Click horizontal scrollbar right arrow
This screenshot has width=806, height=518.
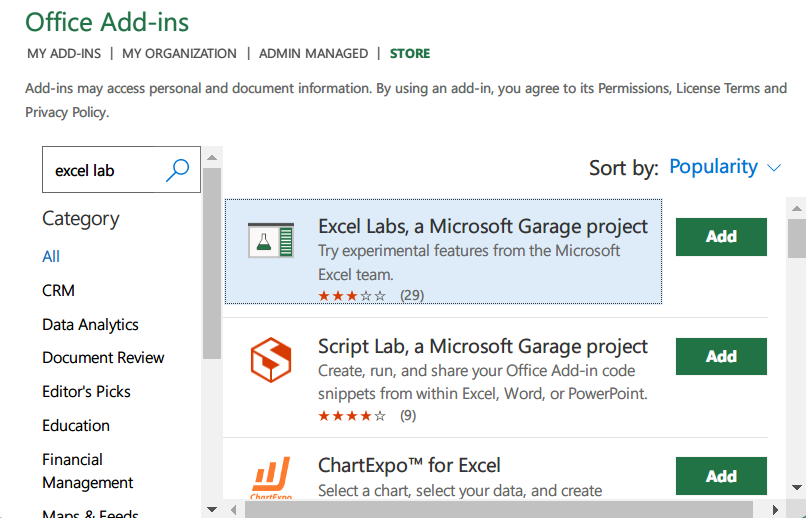click(x=776, y=509)
